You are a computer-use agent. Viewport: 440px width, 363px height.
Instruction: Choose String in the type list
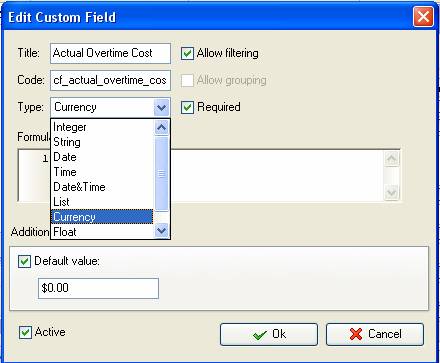click(102, 142)
